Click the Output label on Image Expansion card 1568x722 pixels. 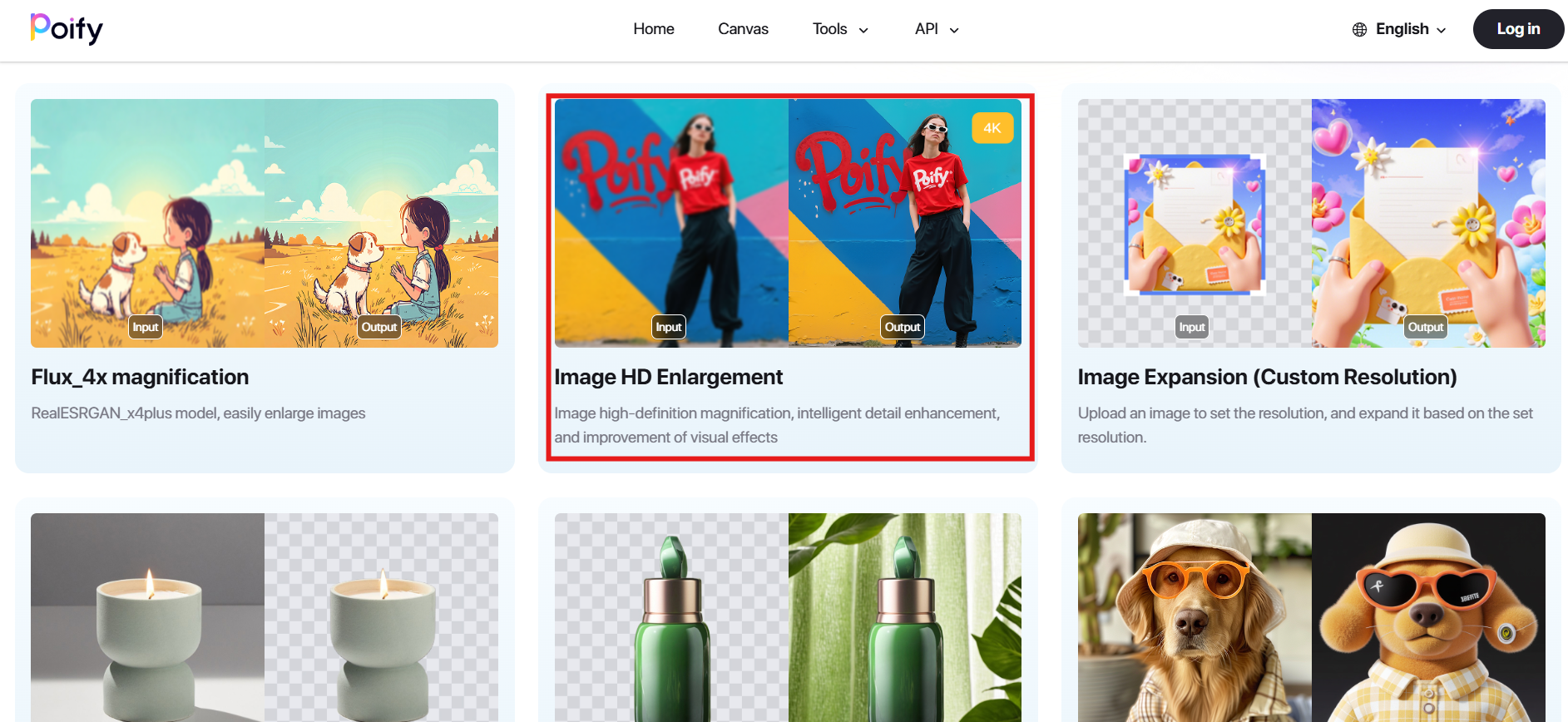point(1426,327)
